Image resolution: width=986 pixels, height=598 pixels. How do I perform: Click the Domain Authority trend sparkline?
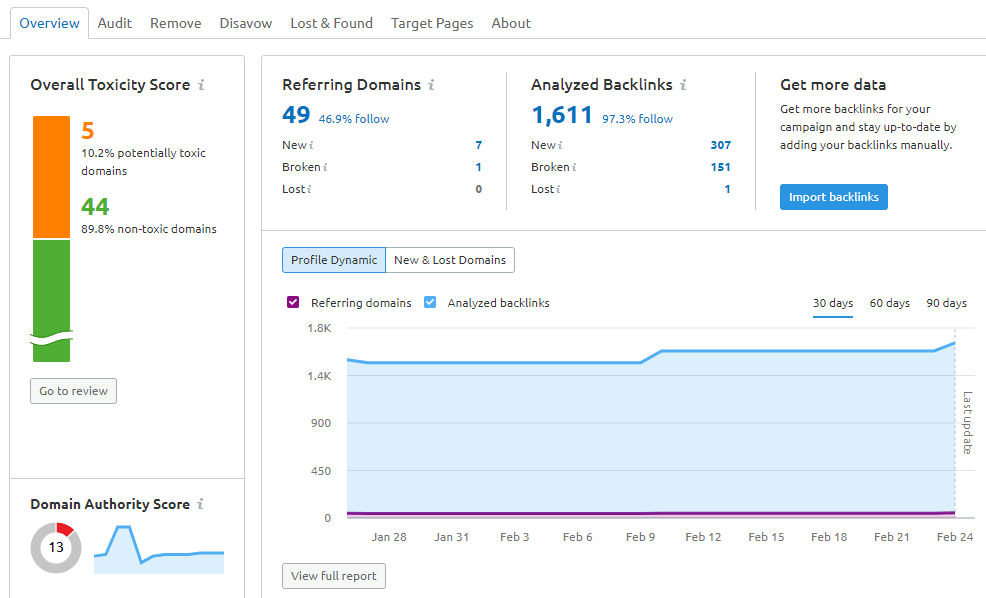[159, 549]
